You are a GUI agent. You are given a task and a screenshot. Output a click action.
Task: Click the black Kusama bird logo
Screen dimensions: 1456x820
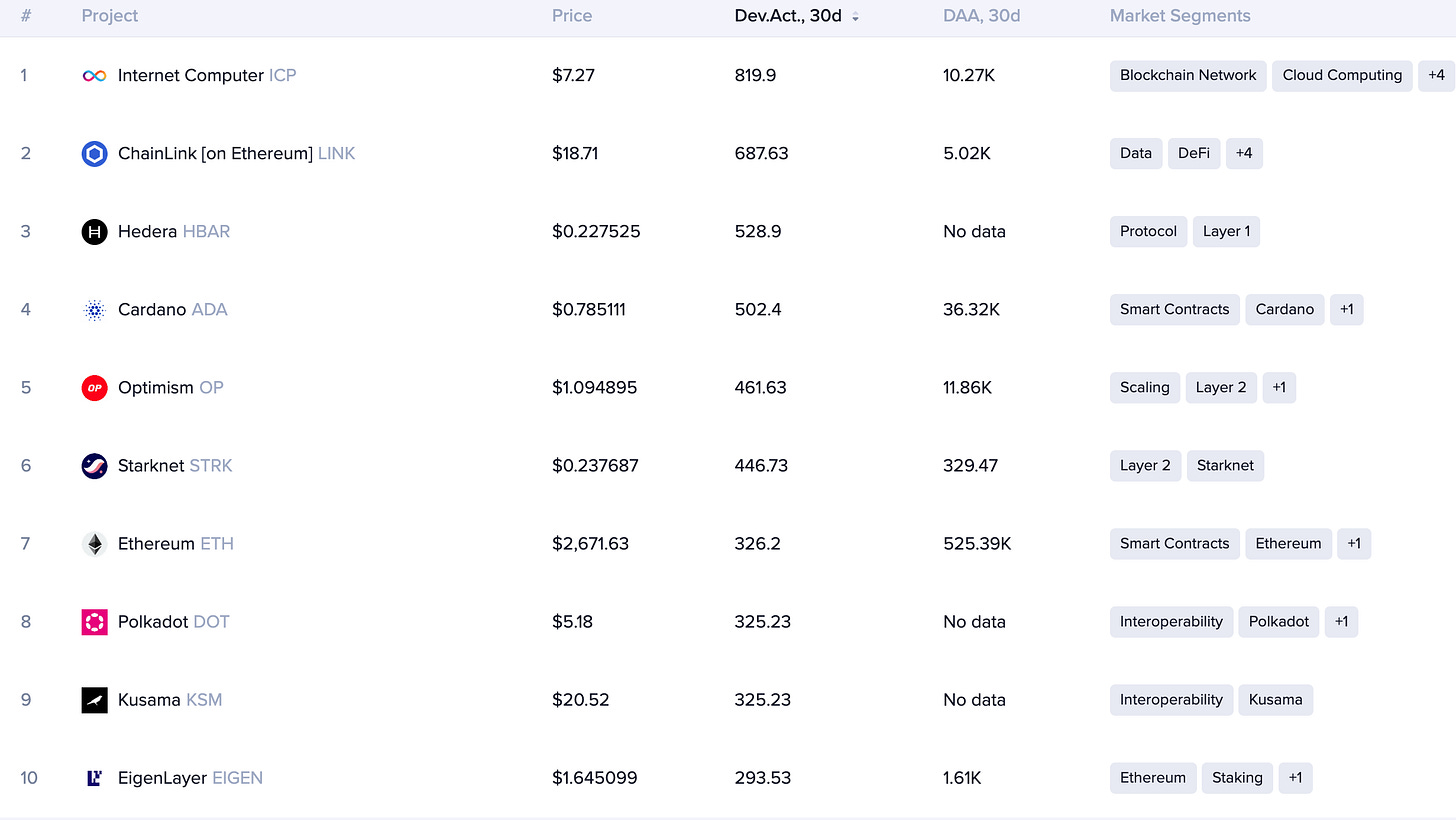point(94,700)
